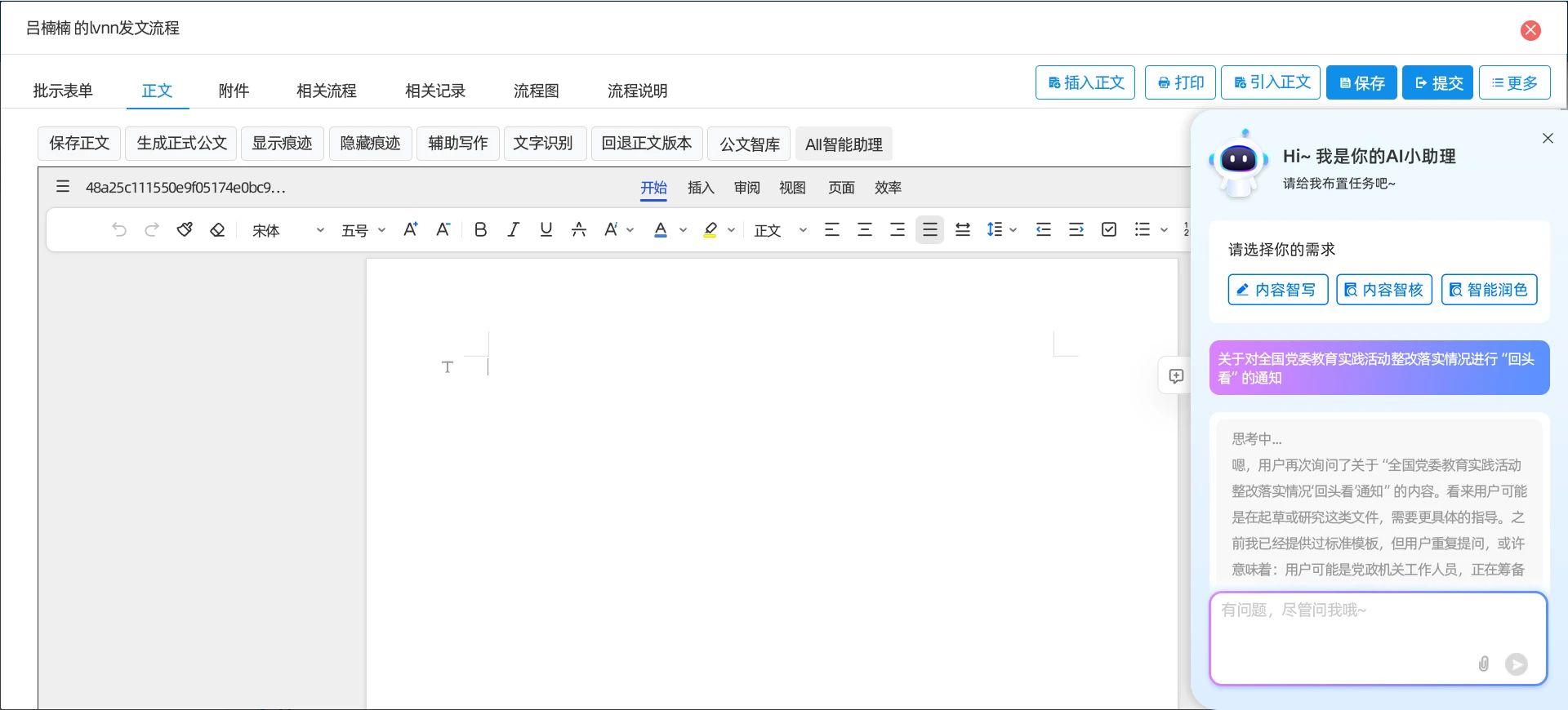Click the add comment icon beside the page

[1176, 376]
